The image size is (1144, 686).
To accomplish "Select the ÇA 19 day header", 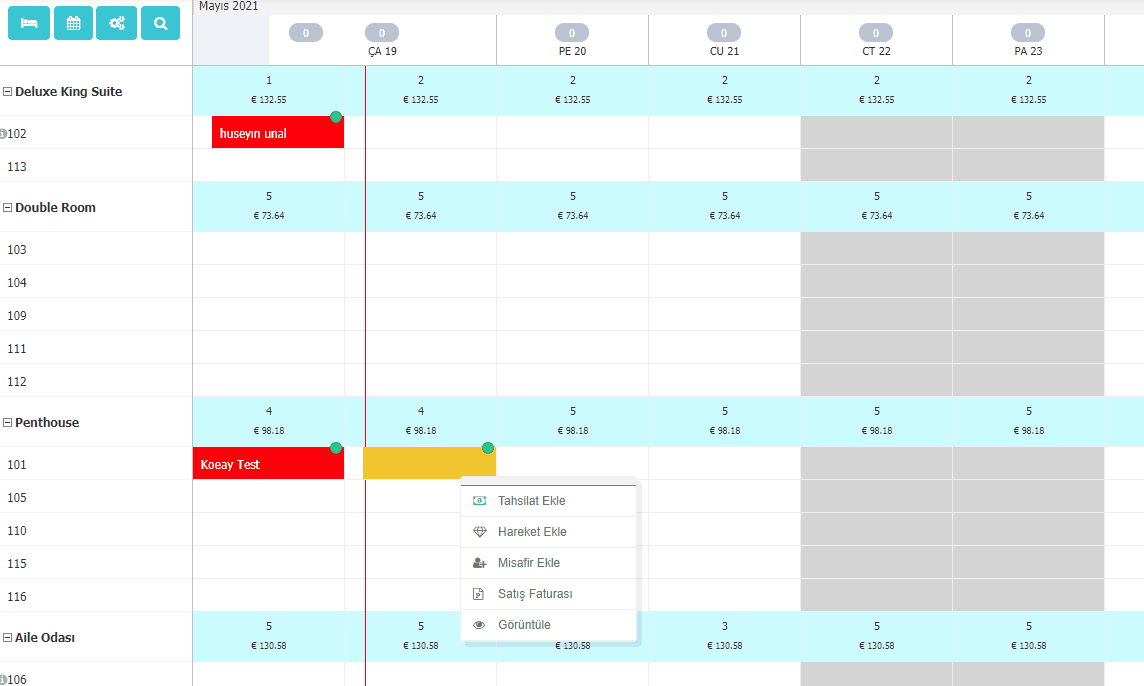I will [382, 52].
